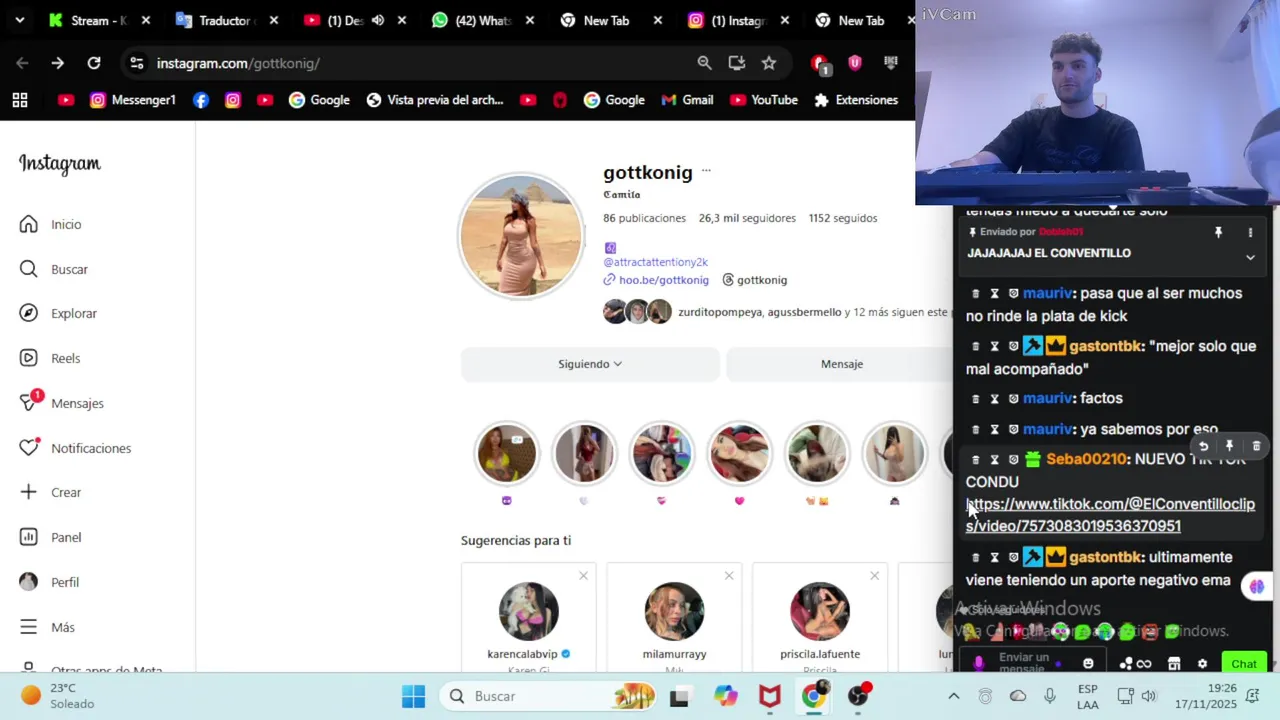Open the Chrome apps grid shortcut

click(20, 100)
